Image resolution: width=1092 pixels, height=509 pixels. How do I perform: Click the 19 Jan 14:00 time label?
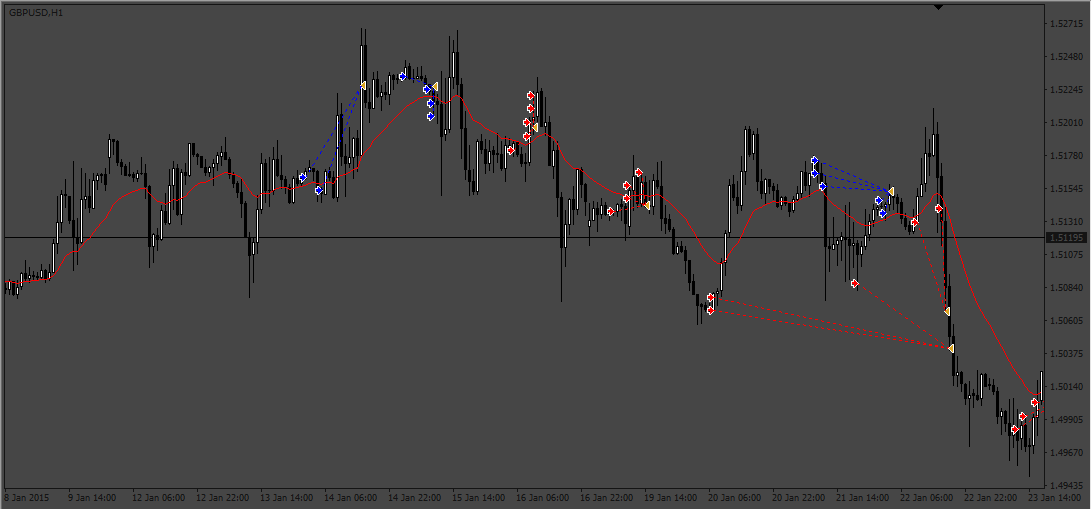pos(673,499)
